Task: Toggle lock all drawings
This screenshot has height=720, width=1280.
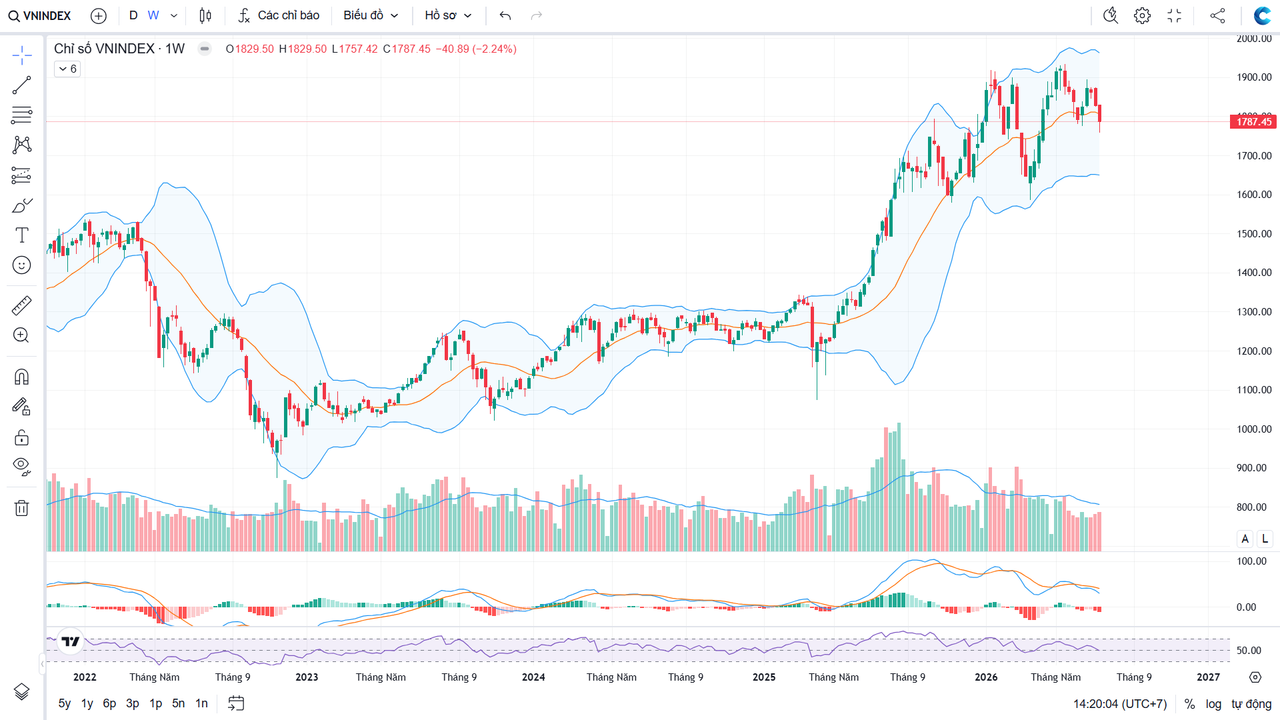Action: click(x=21, y=437)
